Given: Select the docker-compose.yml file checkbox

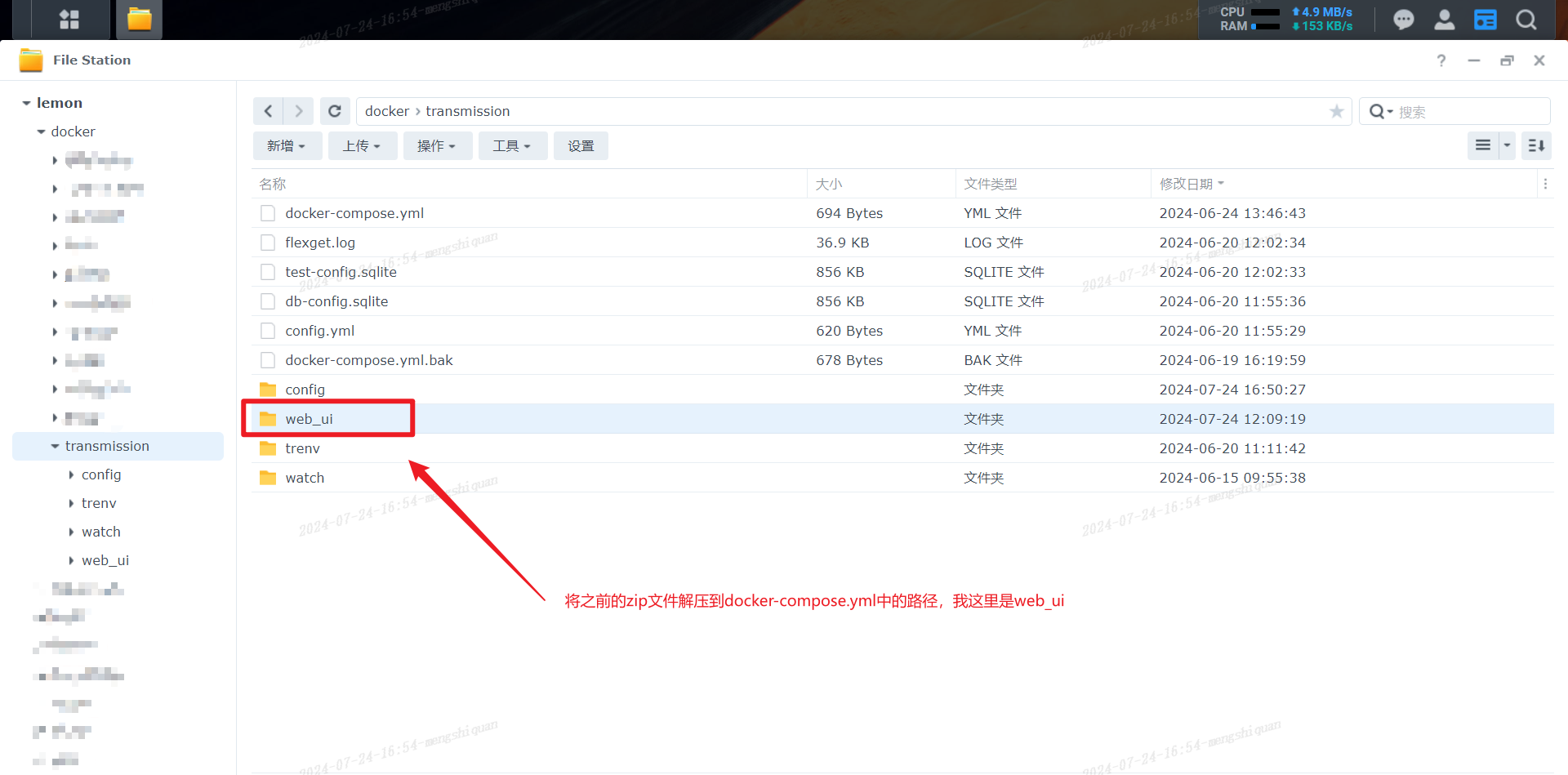Looking at the screenshot, I should click(268, 213).
